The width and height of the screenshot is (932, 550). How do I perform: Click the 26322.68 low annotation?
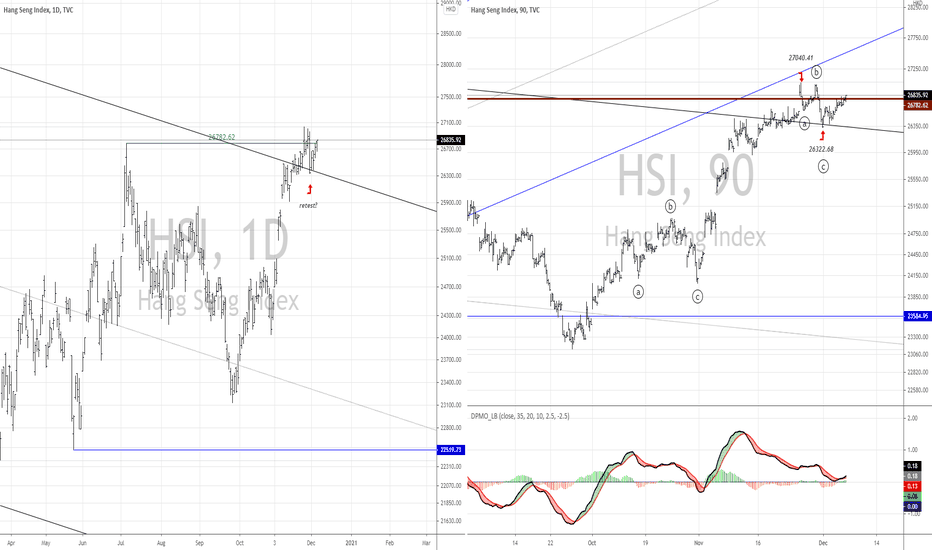pyautogui.click(x=821, y=149)
